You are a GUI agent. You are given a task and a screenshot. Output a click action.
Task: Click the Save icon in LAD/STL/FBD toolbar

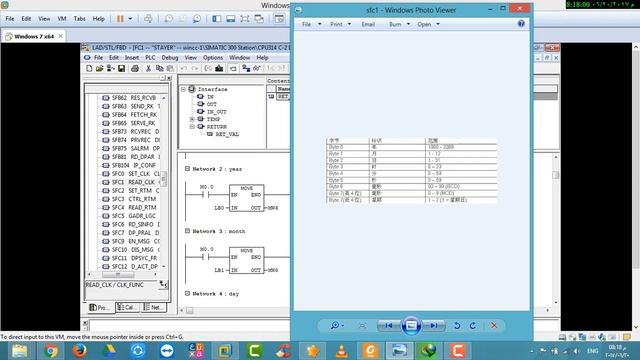click(x=121, y=69)
